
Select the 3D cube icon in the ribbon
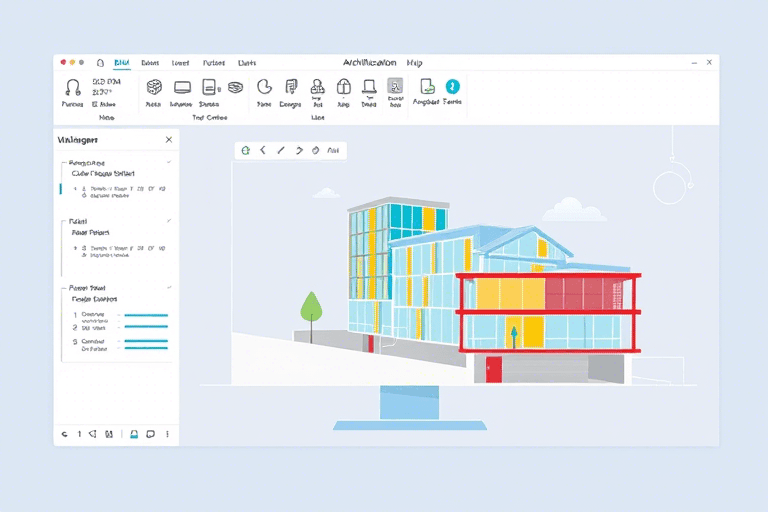154,87
